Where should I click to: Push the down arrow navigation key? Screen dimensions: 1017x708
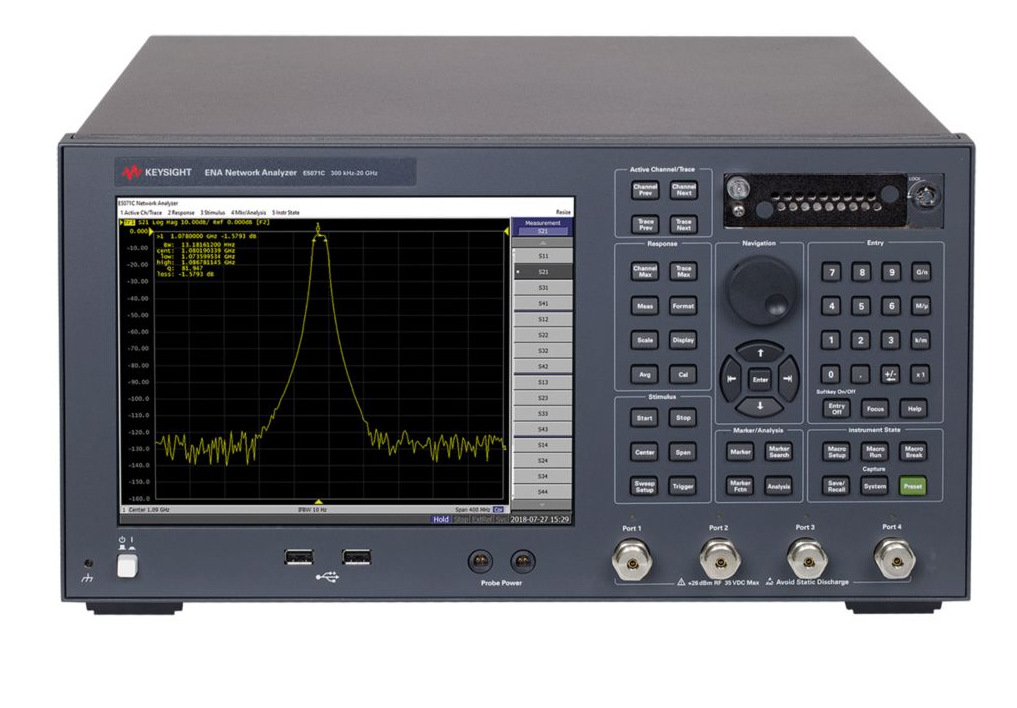760,406
